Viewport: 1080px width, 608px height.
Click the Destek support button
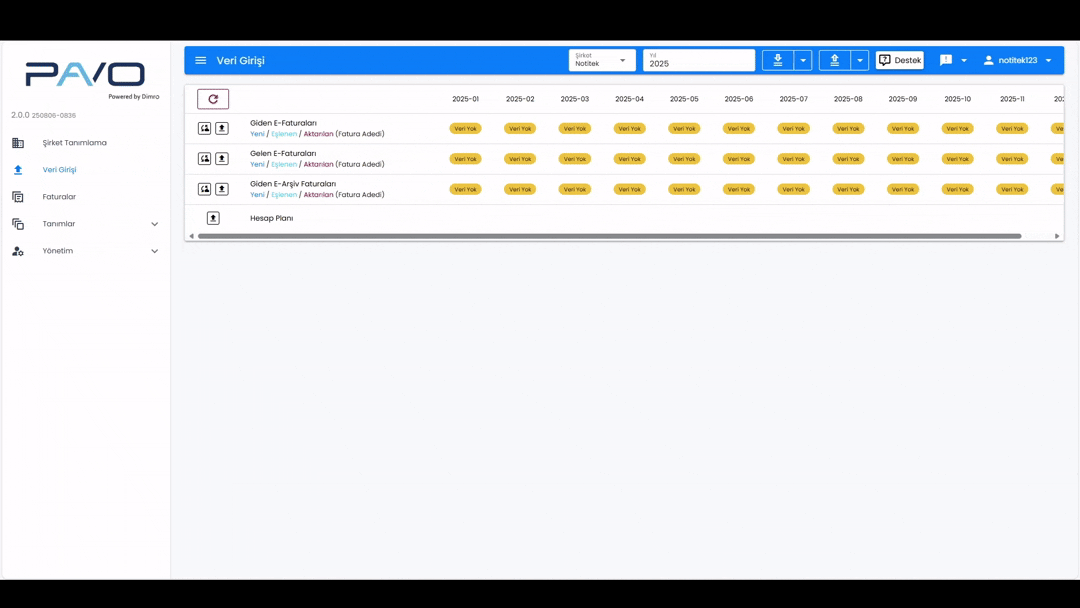click(x=900, y=61)
